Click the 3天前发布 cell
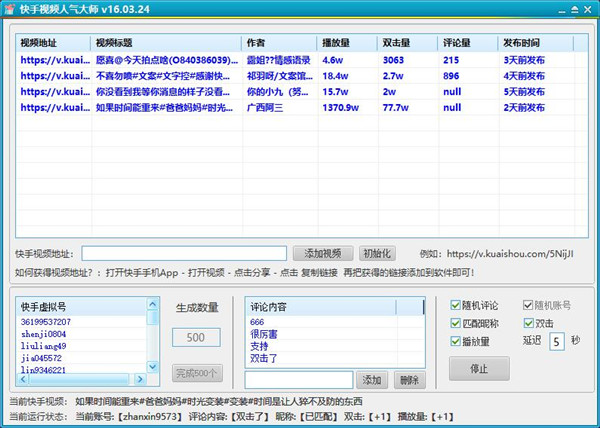Viewport: 600px width, 428px height. tap(524, 60)
